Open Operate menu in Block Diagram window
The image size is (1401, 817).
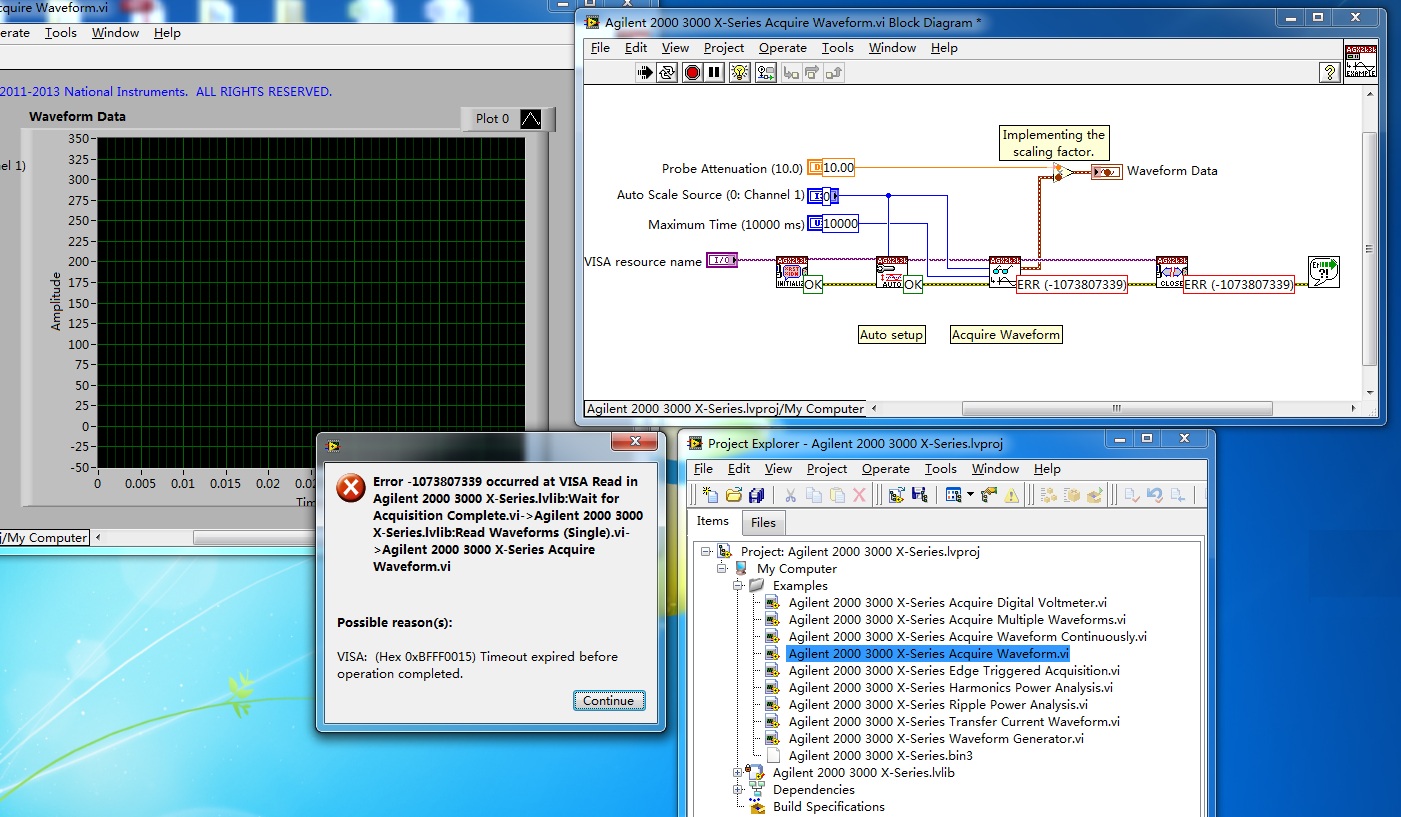coord(783,47)
